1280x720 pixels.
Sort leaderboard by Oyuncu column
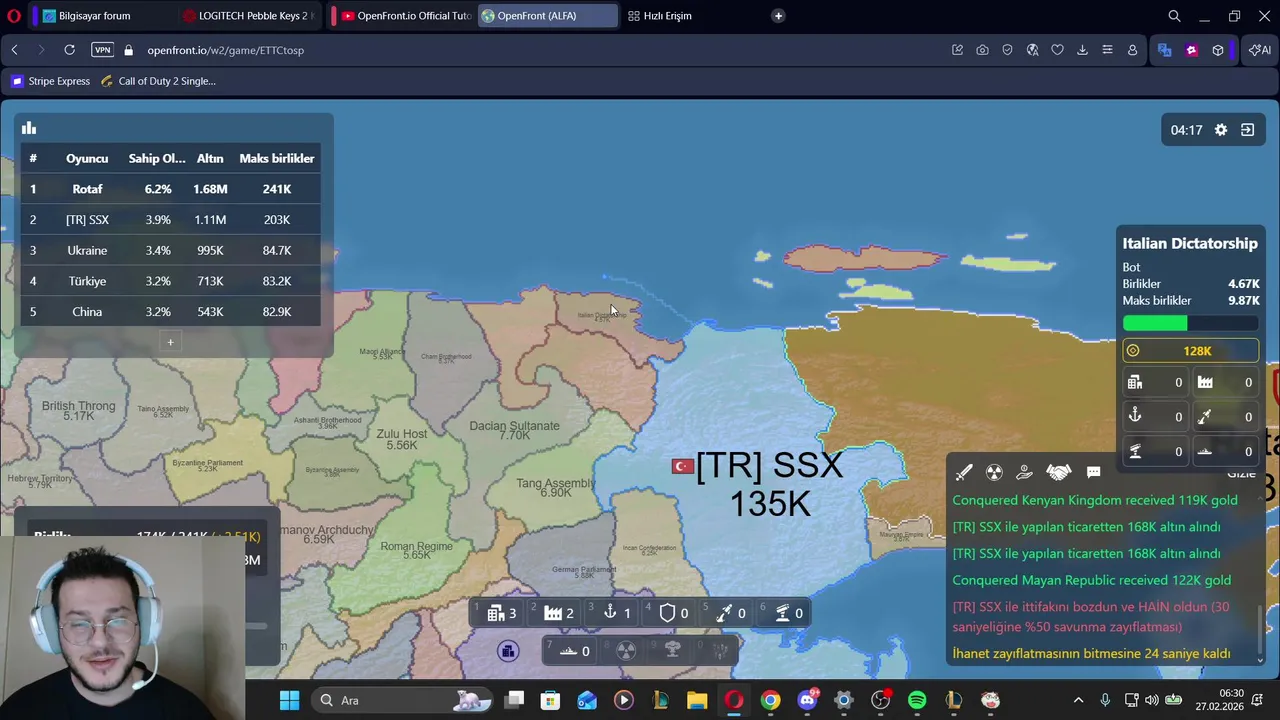87,158
